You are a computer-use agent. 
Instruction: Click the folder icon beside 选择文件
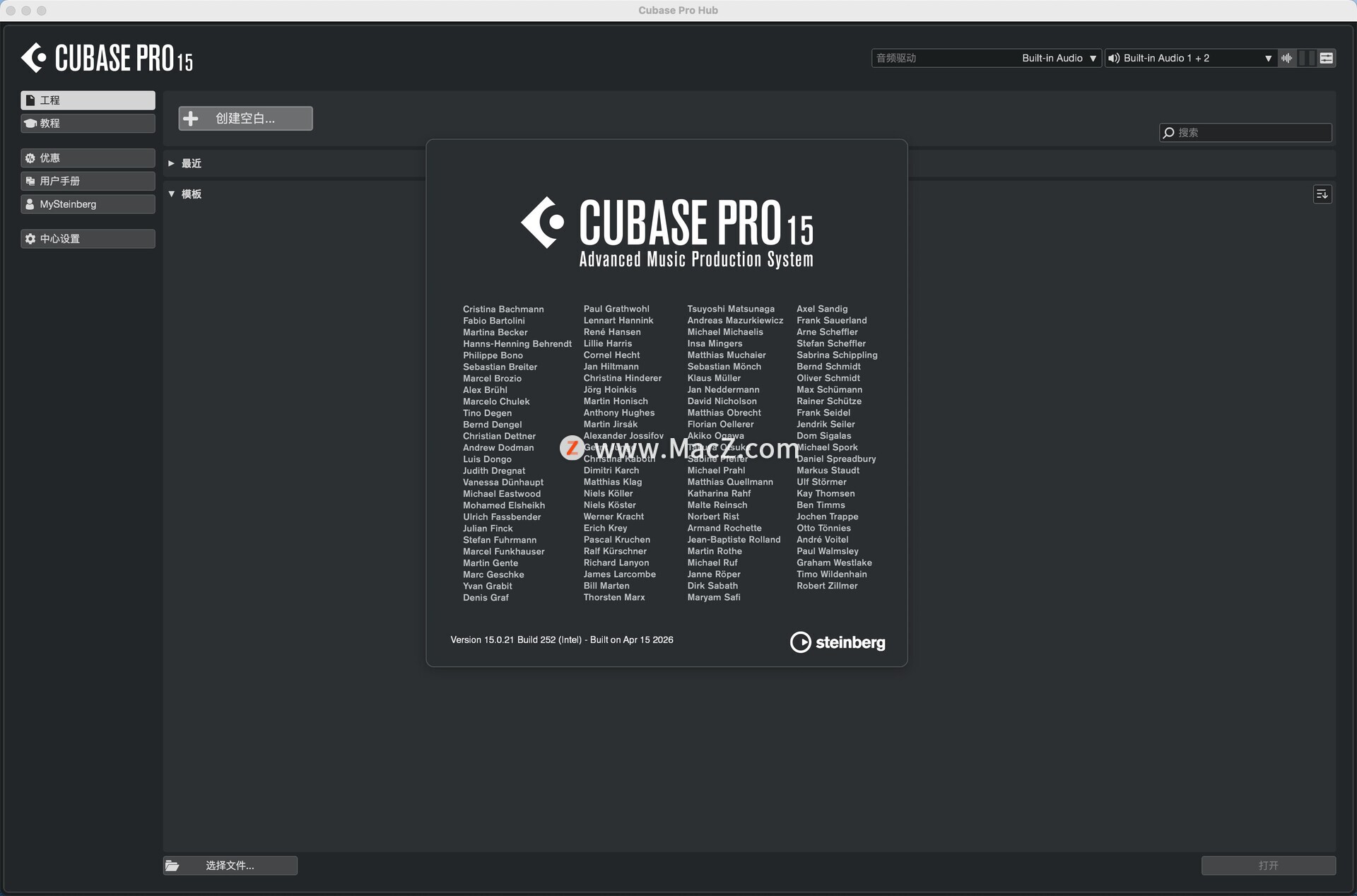point(172,866)
